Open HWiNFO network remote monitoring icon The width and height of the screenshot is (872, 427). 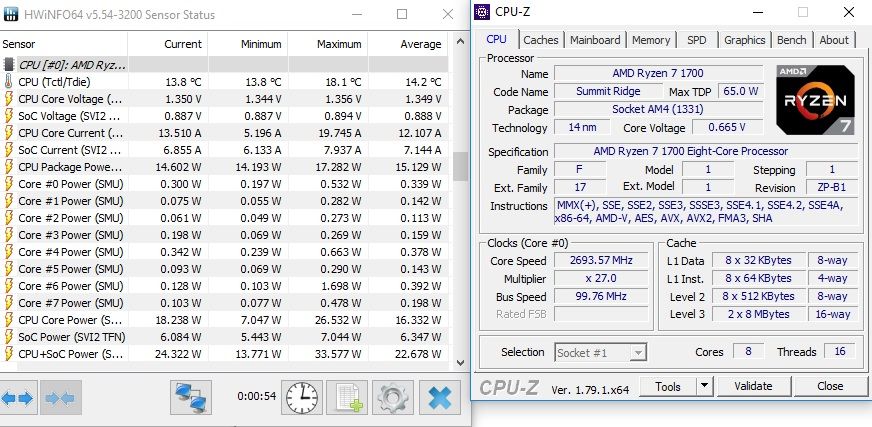click(191, 398)
